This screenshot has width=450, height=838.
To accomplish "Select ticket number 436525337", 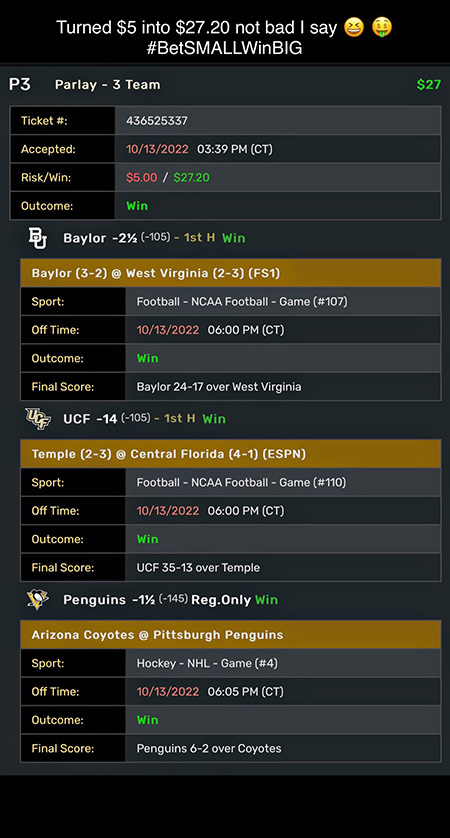I will coord(157,121).
